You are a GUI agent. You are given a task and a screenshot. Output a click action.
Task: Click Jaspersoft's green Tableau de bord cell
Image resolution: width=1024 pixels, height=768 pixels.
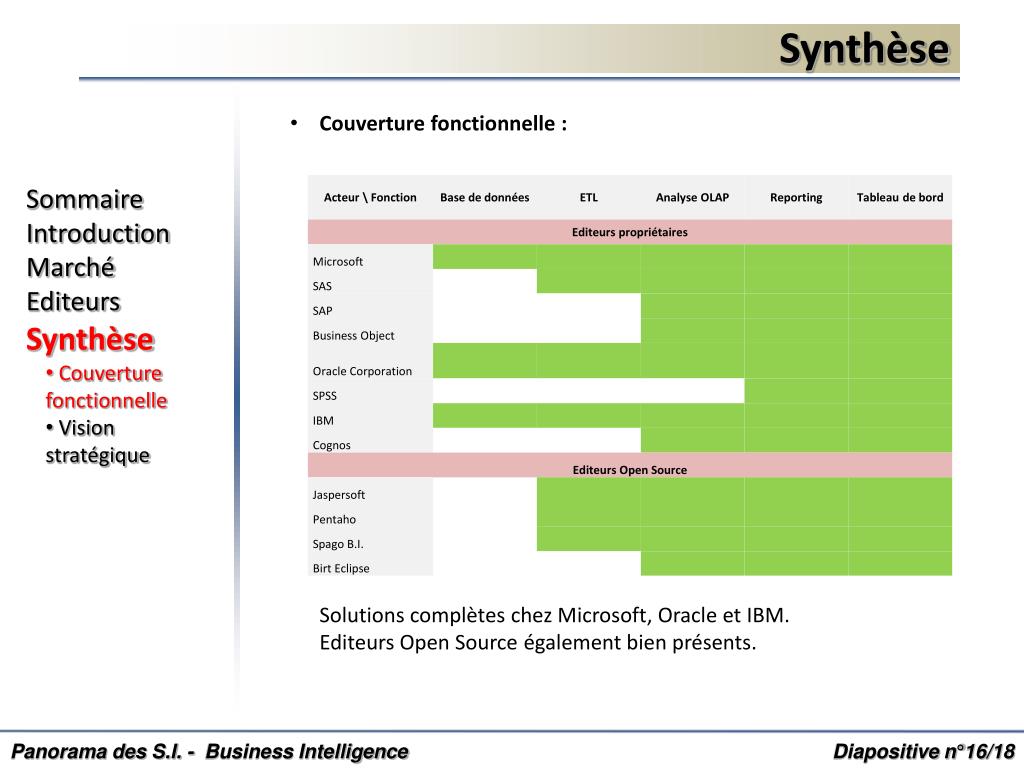(x=900, y=490)
